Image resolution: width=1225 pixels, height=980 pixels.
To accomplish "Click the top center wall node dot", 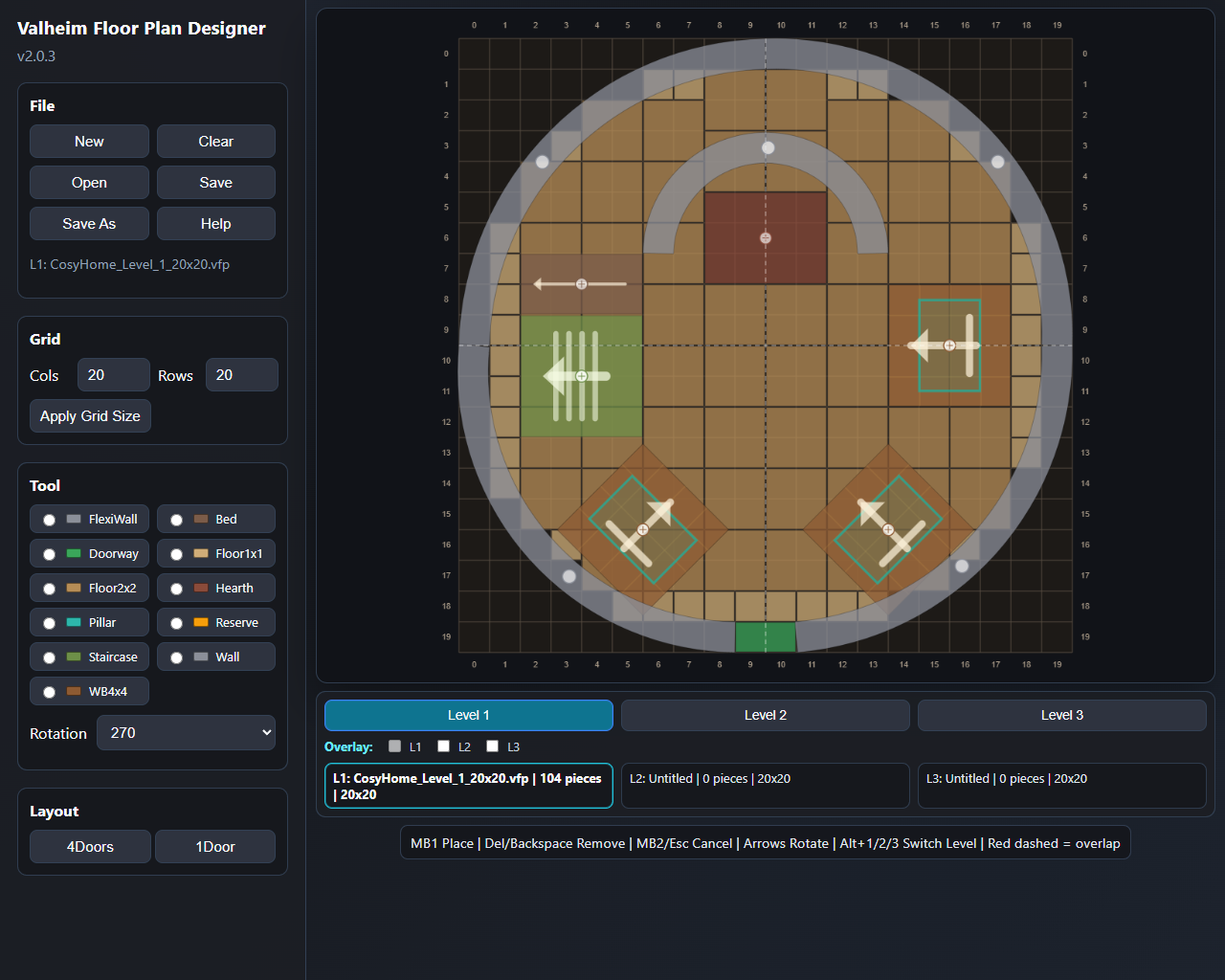I will coord(768,147).
